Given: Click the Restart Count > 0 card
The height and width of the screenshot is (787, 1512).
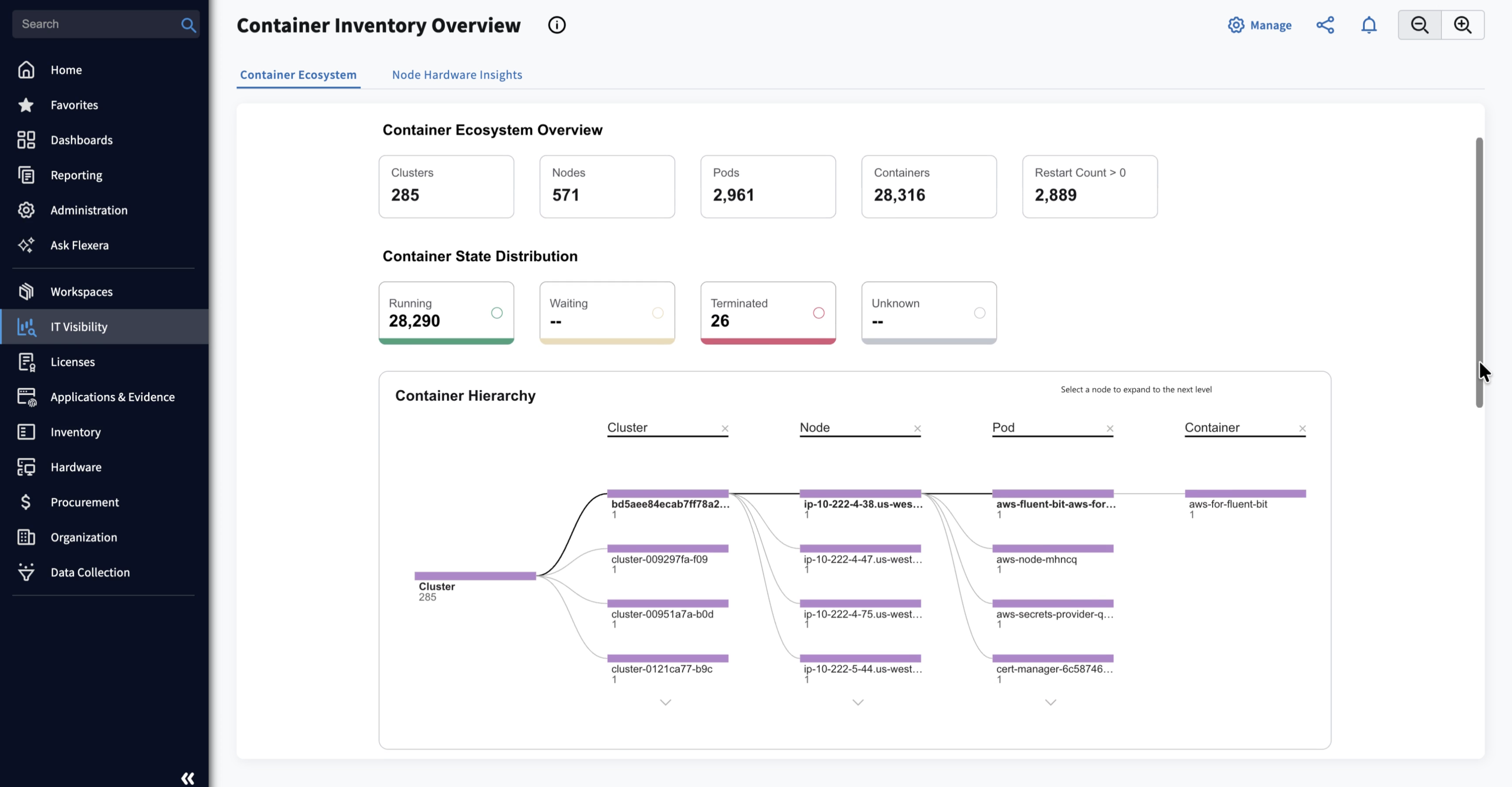Looking at the screenshot, I should pos(1090,187).
